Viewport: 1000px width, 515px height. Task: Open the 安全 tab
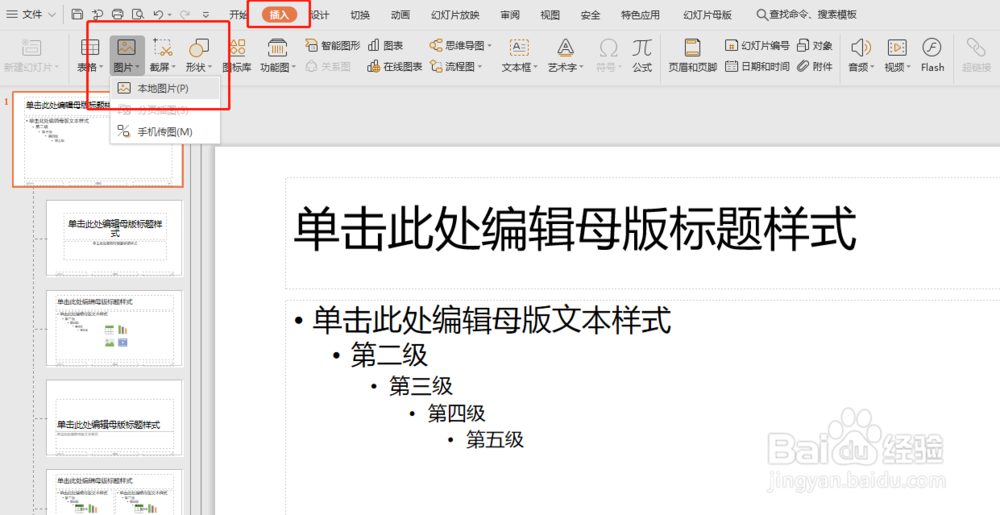tap(591, 15)
